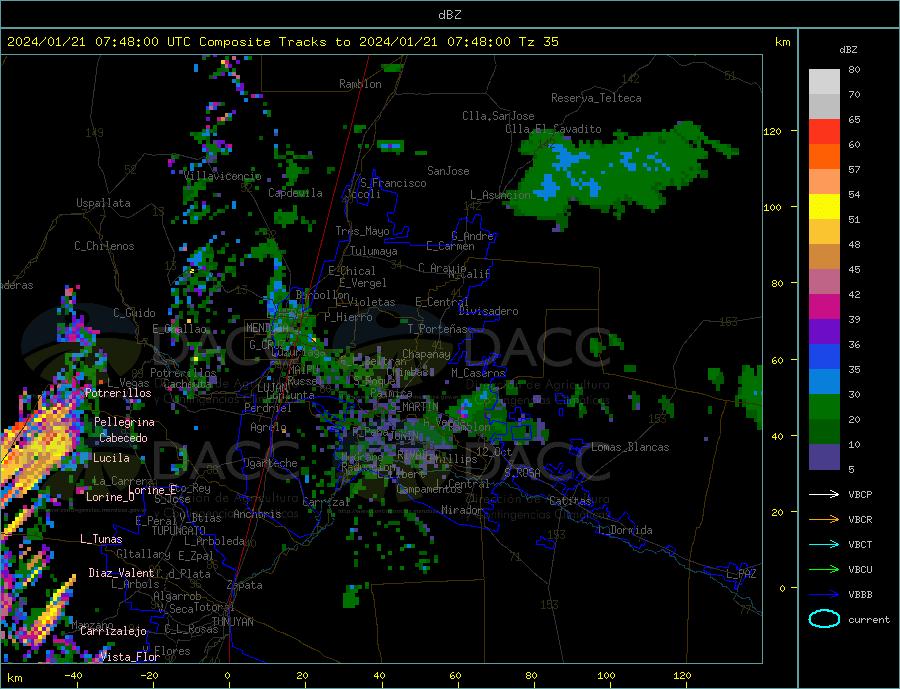Click the cyan VBCT arrow in legend
The width and height of the screenshot is (900, 689).
(x=824, y=544)
